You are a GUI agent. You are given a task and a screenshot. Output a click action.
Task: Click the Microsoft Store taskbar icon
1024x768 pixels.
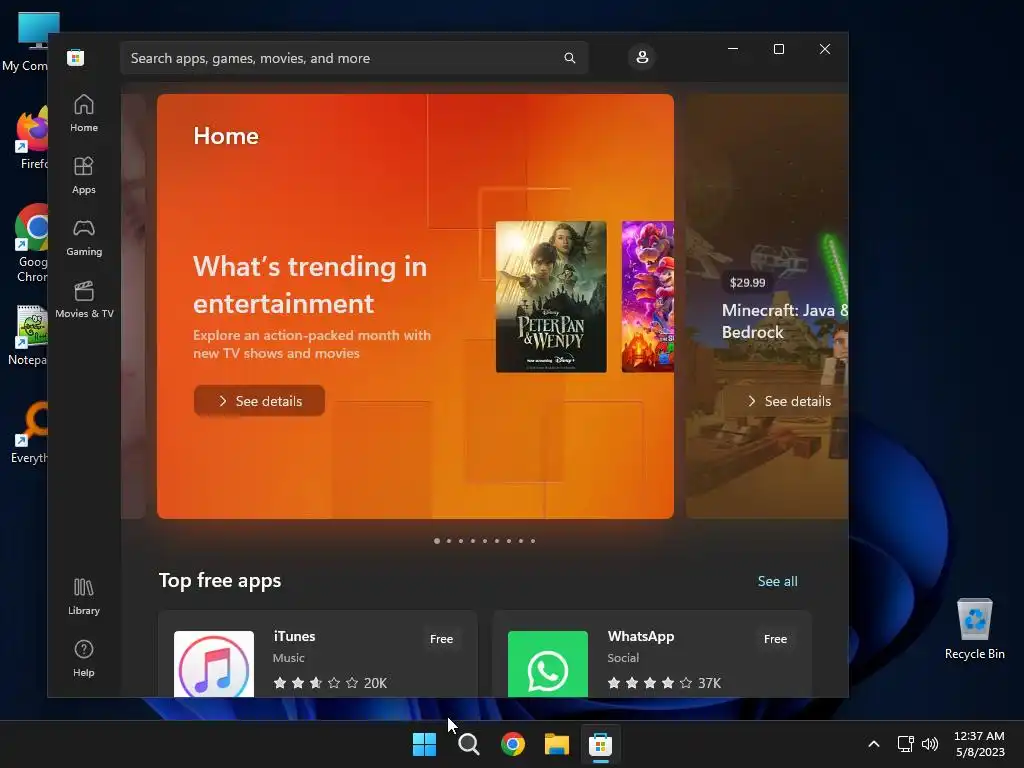click(x=600, y=744)
